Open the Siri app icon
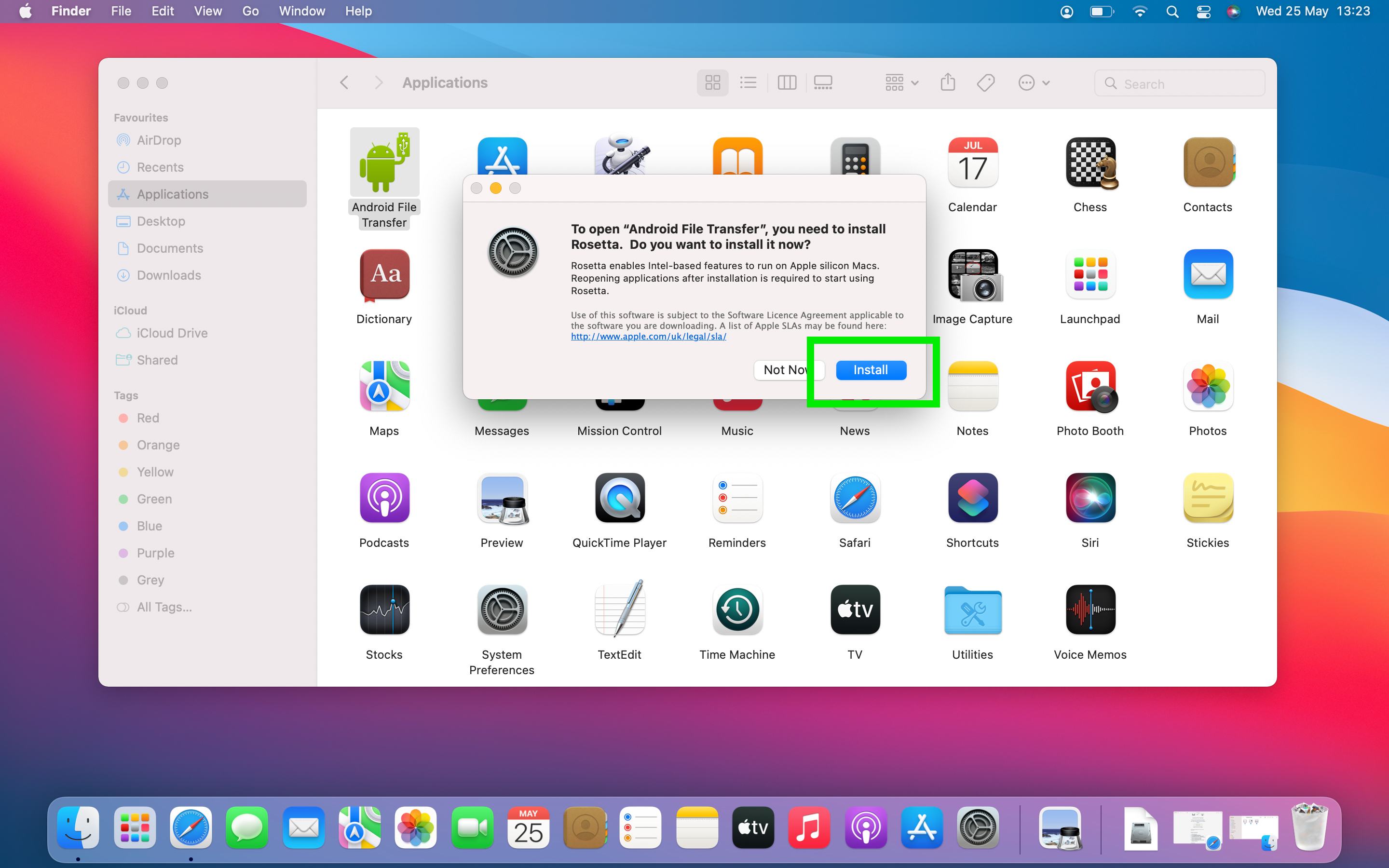This screenshot has width=1389, height=868. click(x=1090, y=498)
